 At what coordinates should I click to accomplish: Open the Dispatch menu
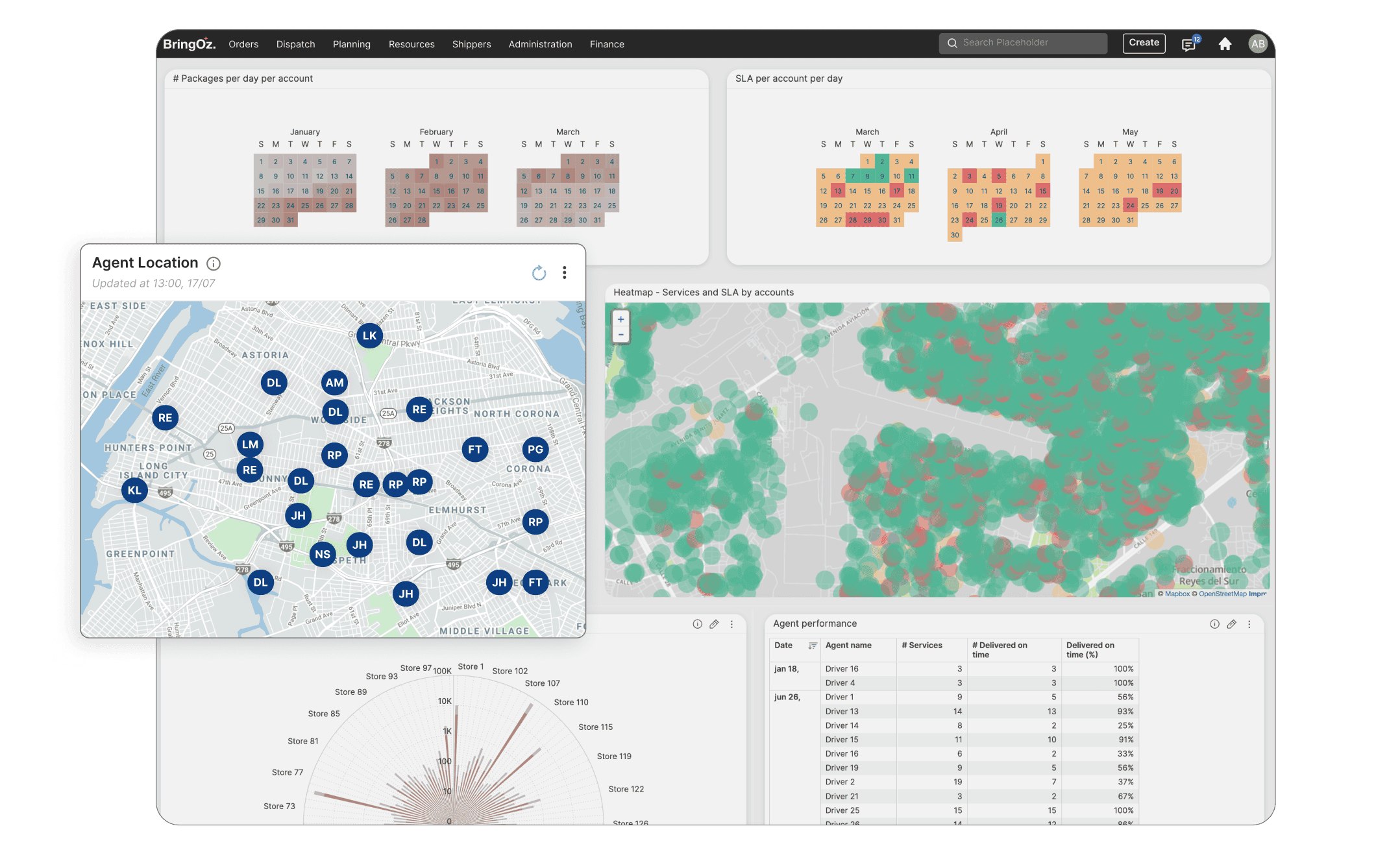pos(295,44)
